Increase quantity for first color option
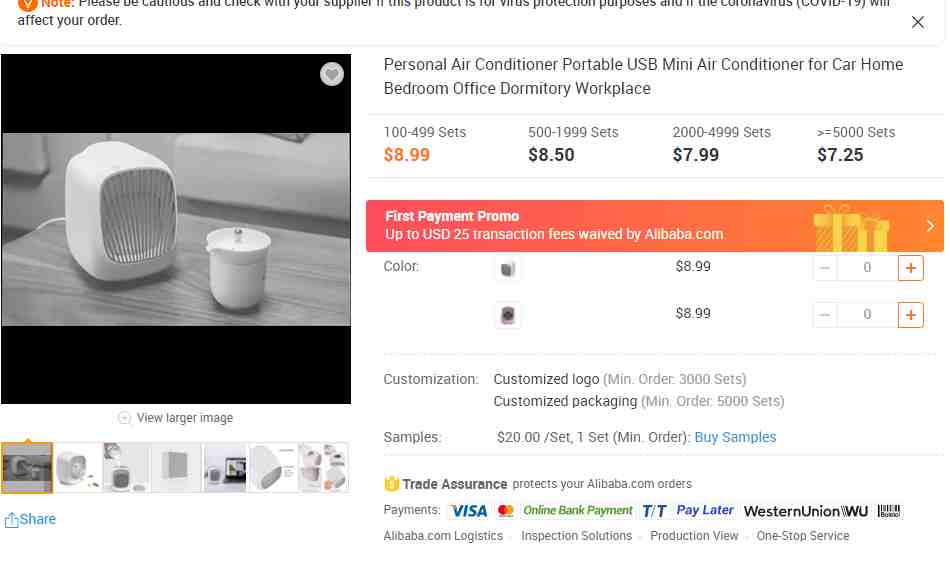Viewport: 950px width, 563px height. click(x=910, y=268)
